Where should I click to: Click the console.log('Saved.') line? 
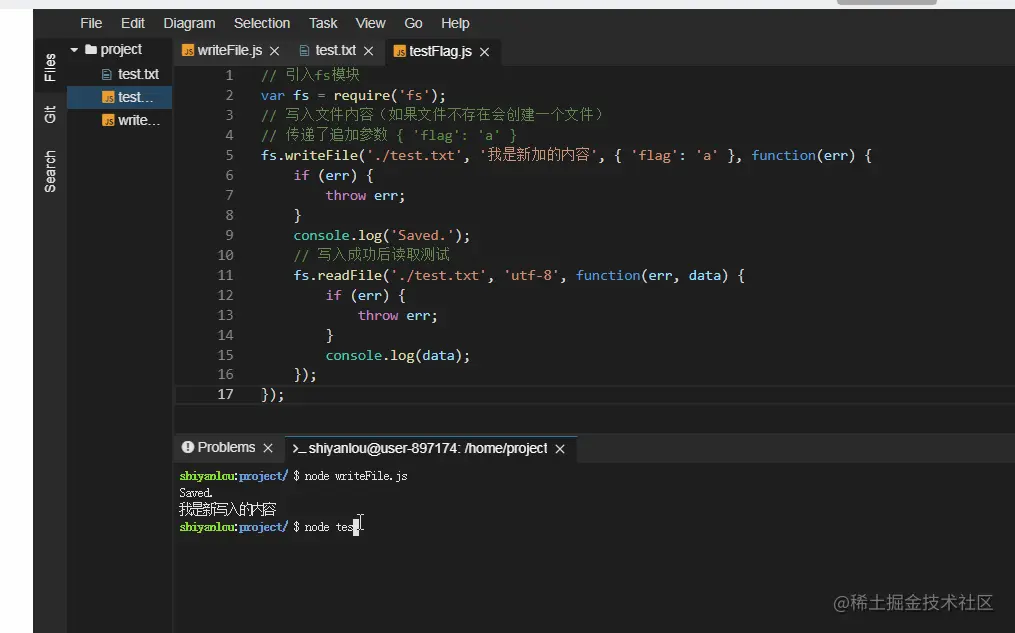pyautogui.click(x=382, y=236)
